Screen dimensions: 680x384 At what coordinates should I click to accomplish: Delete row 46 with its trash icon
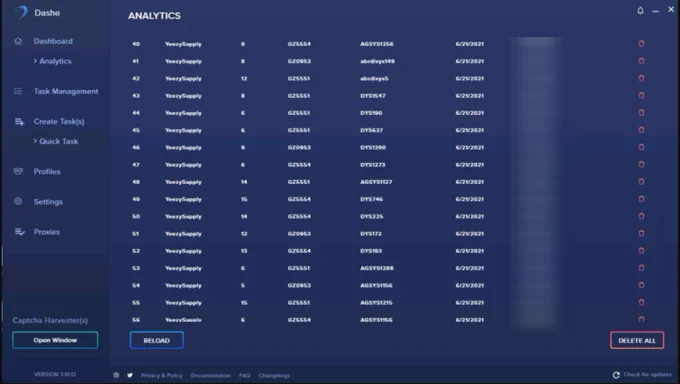tap(641, 147)
